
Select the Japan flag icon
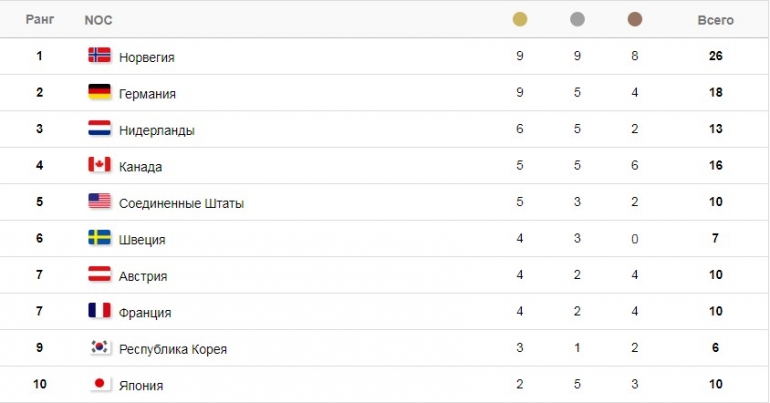(x=100, y=383)
